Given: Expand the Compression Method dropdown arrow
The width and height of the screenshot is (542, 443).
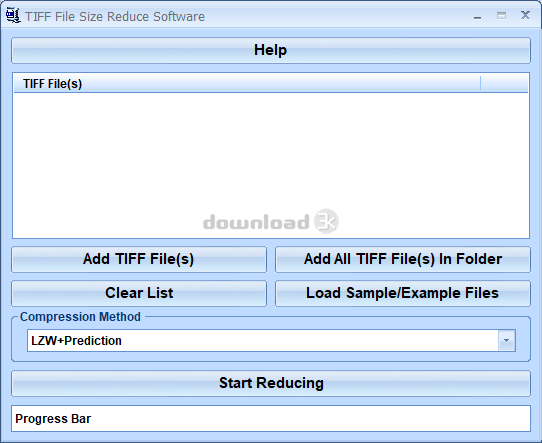Looking at the screenshot, I should tap(507, 341).
